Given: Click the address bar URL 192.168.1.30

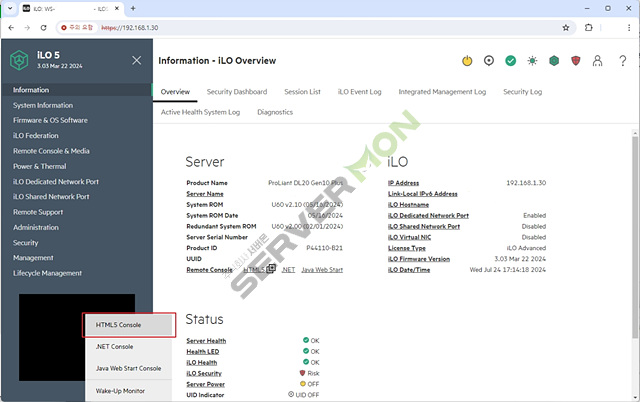Looking at the screenshot, I should coord(129,28).
